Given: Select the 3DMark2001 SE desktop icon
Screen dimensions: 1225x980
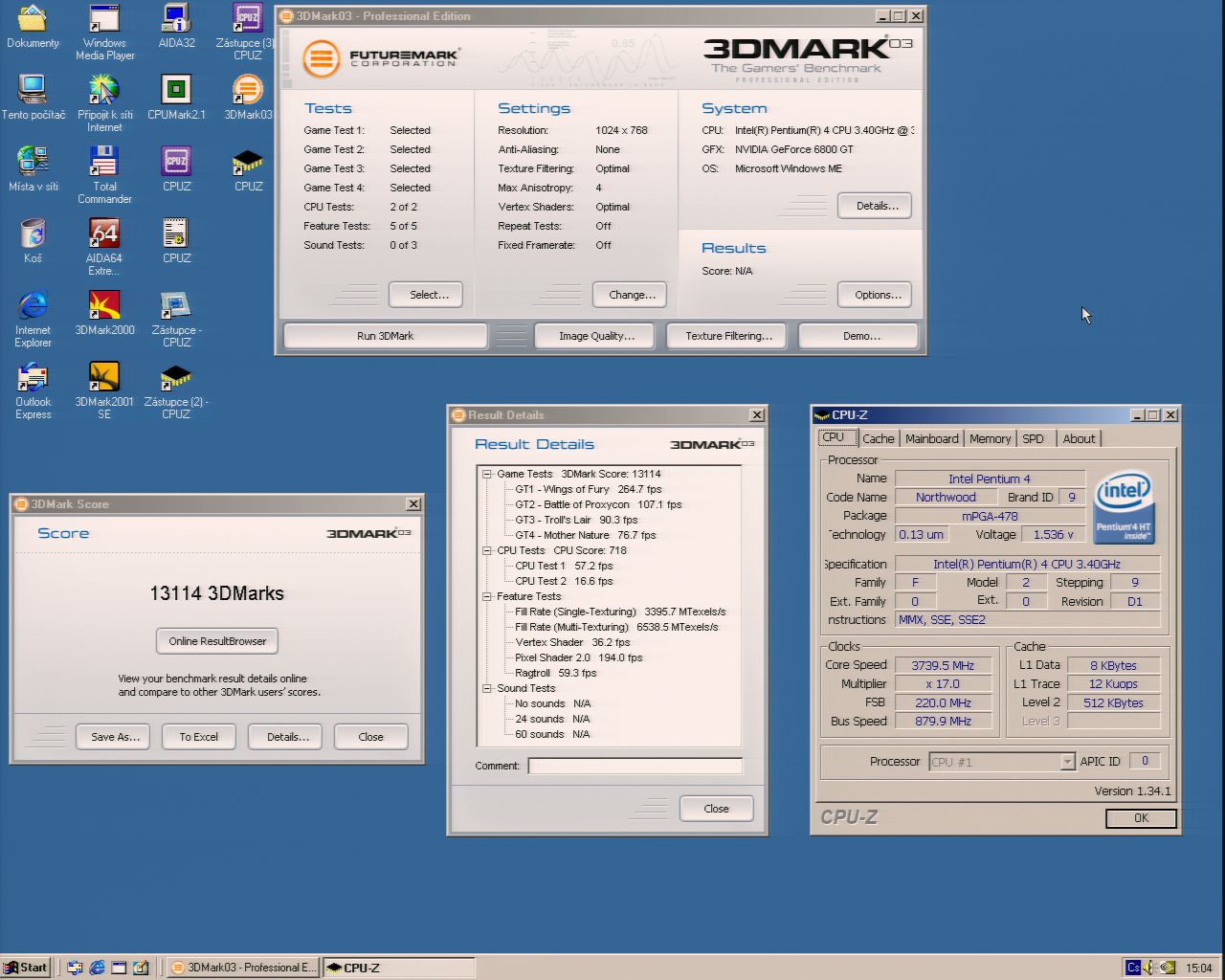Looking at the screenshot, I should tap(104, 390).
